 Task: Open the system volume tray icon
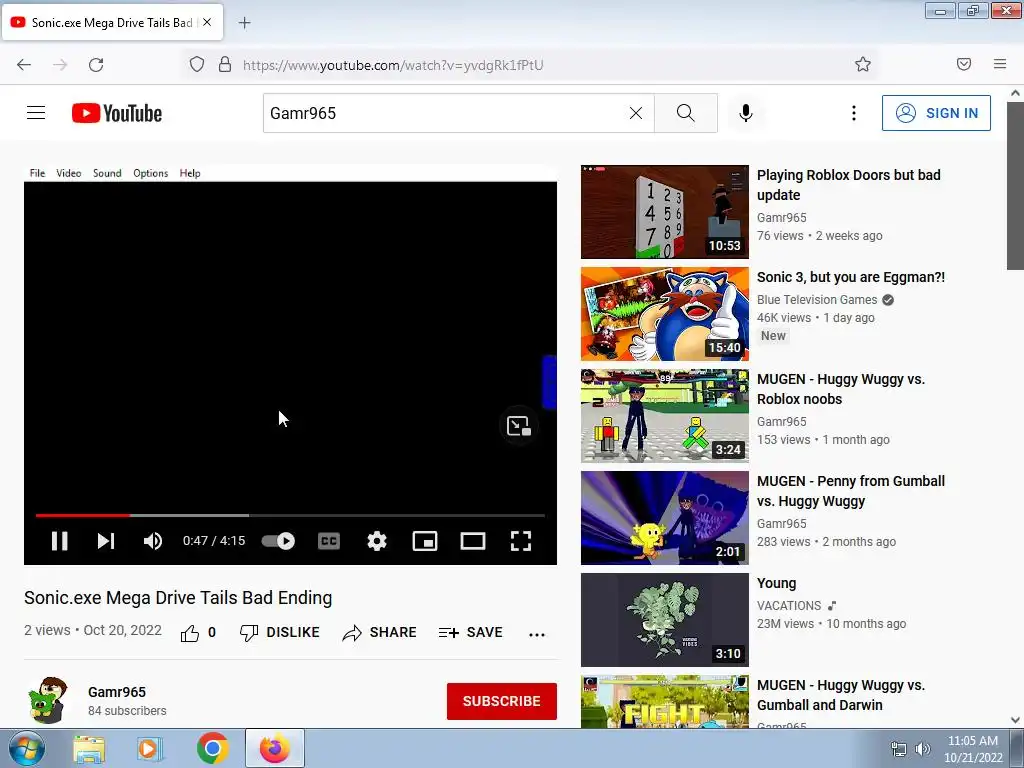[x=922, y=749]
